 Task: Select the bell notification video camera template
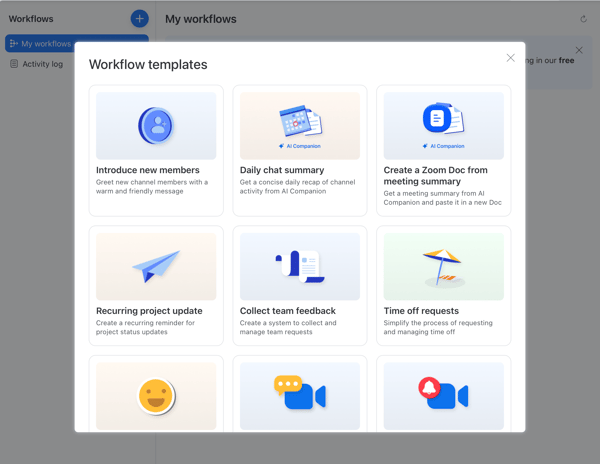click(x=443, y=395)
